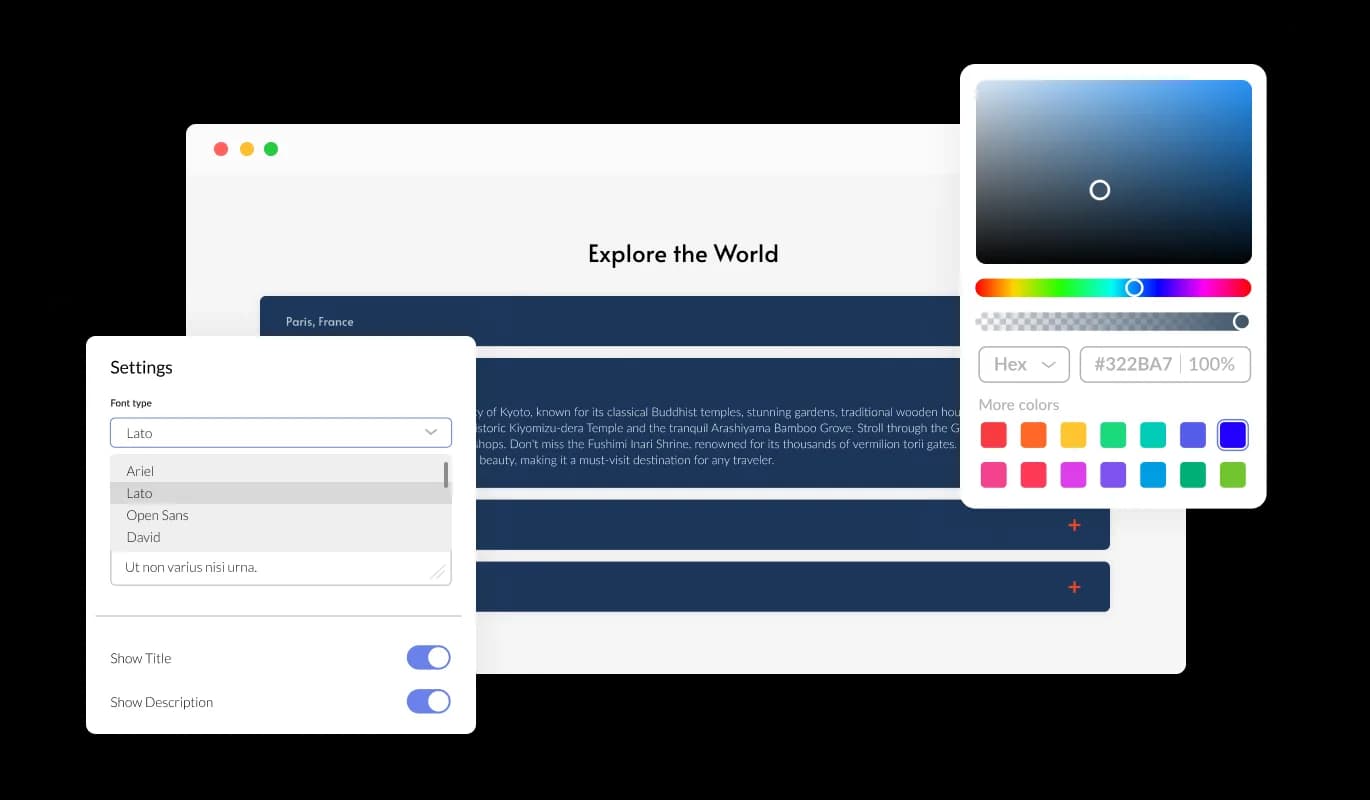
Task: Click the color selector circle in the gradient area
Action: [x=1100, y=190]
